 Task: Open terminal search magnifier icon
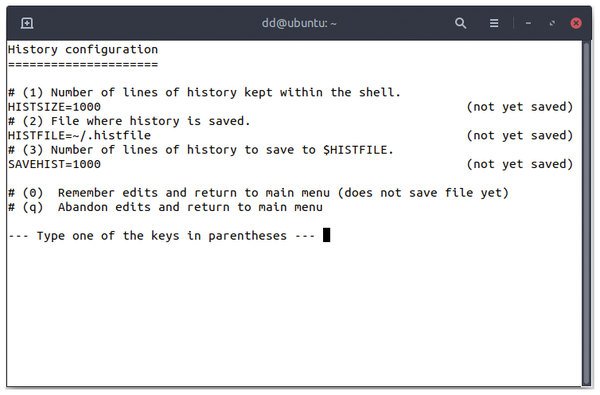[460, 23]
